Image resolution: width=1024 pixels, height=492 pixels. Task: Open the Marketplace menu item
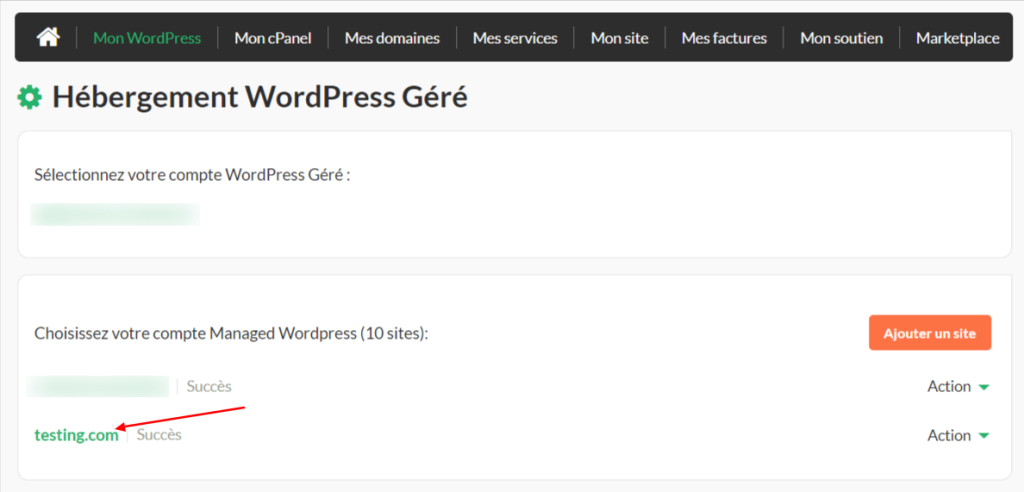tap(958, 39)
